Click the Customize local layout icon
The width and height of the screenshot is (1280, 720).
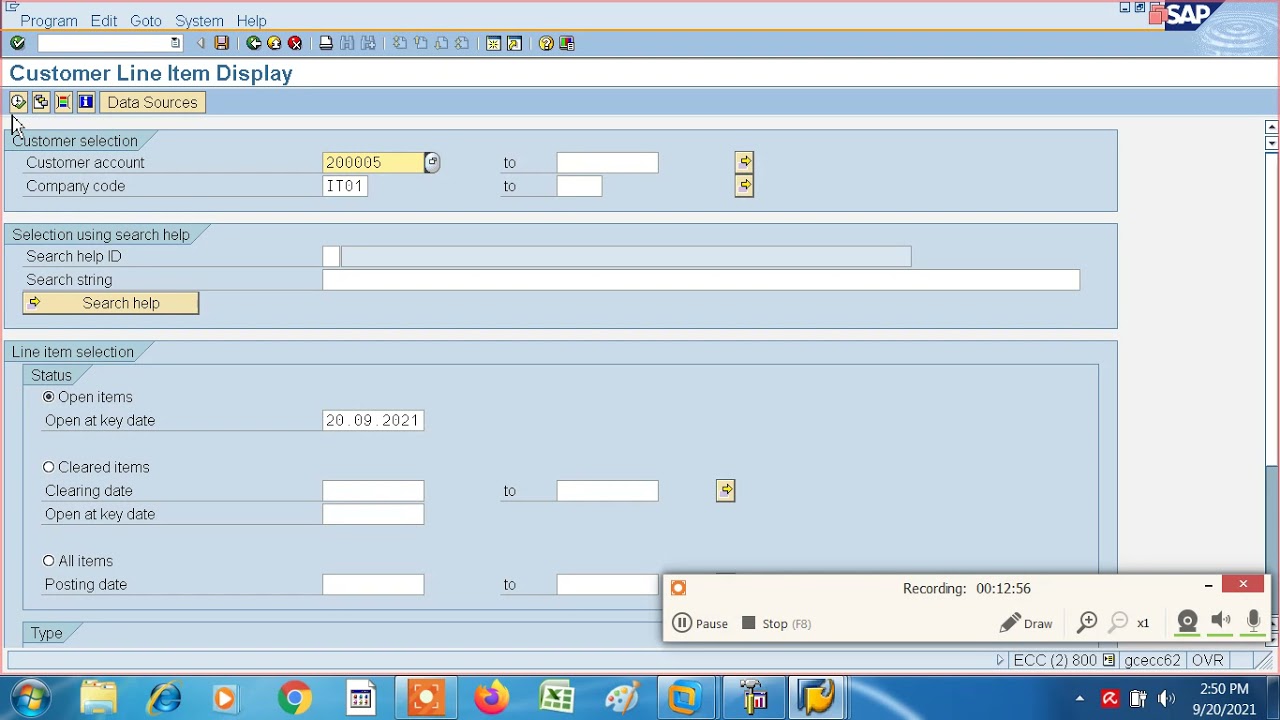pos(567,43)
